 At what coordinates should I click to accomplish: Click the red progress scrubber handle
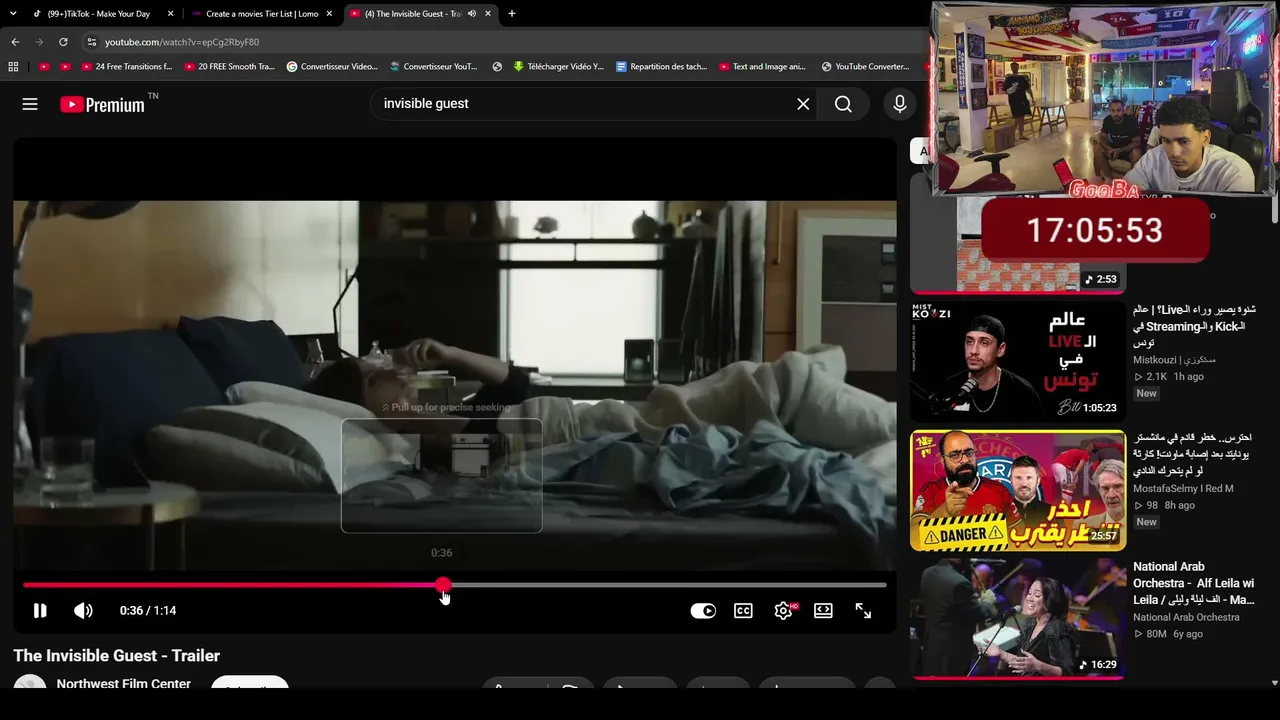click(442, 585)
